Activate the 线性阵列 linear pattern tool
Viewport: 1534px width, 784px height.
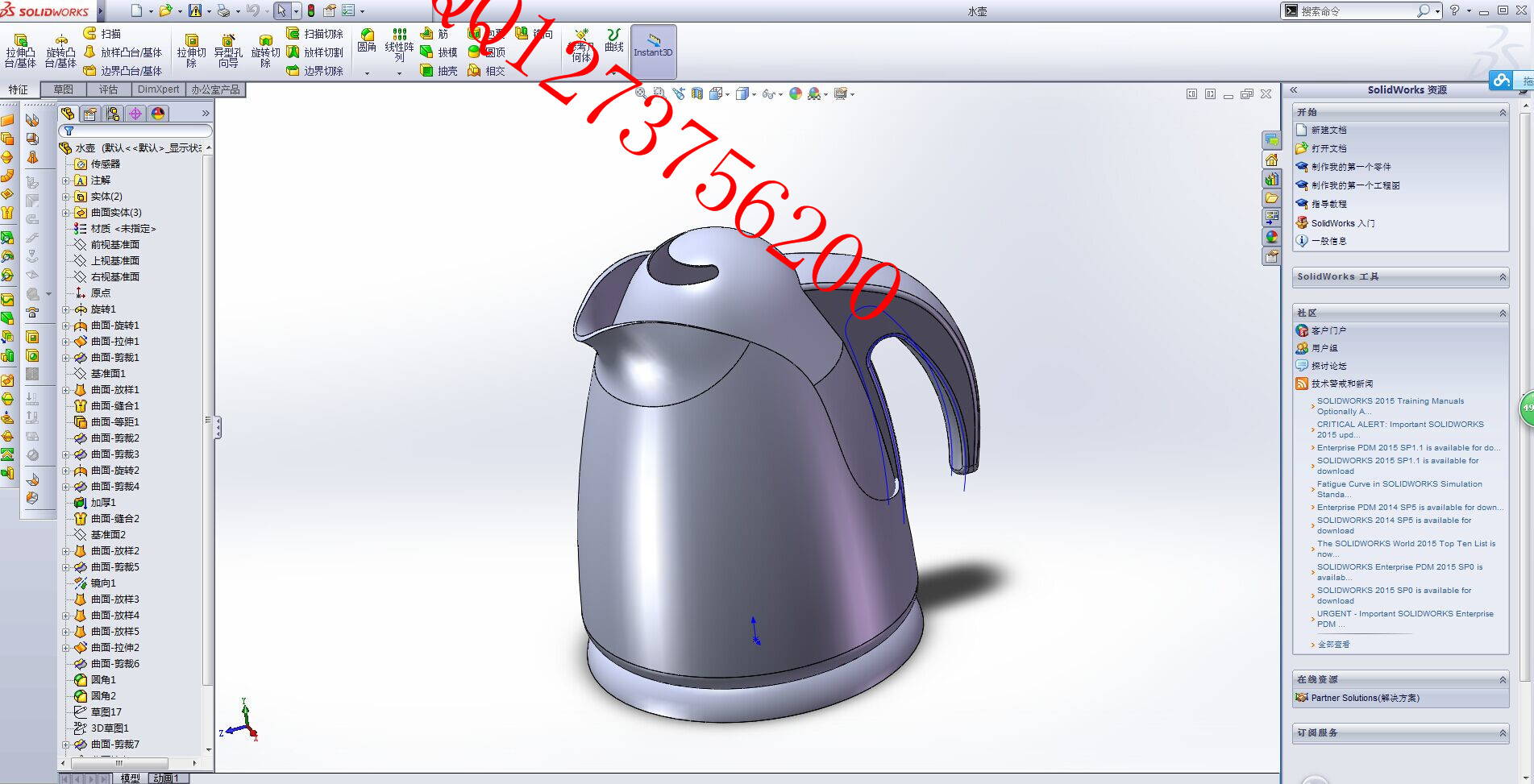point(399,45)
